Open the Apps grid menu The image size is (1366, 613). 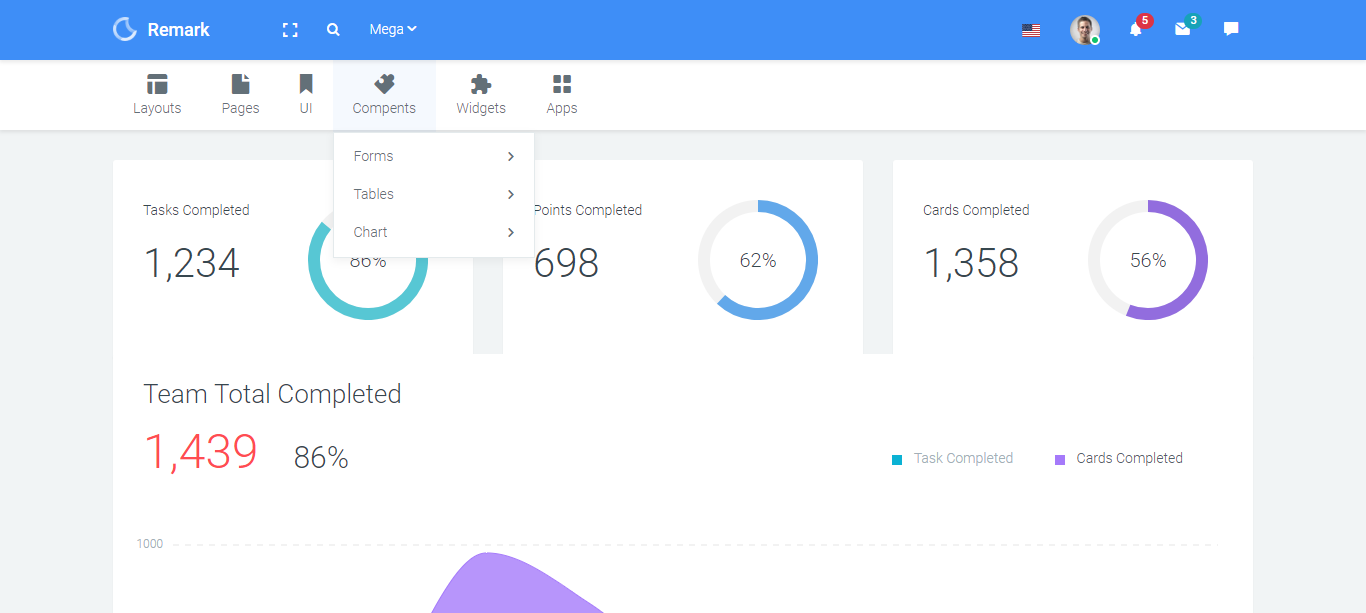point(562,95)
